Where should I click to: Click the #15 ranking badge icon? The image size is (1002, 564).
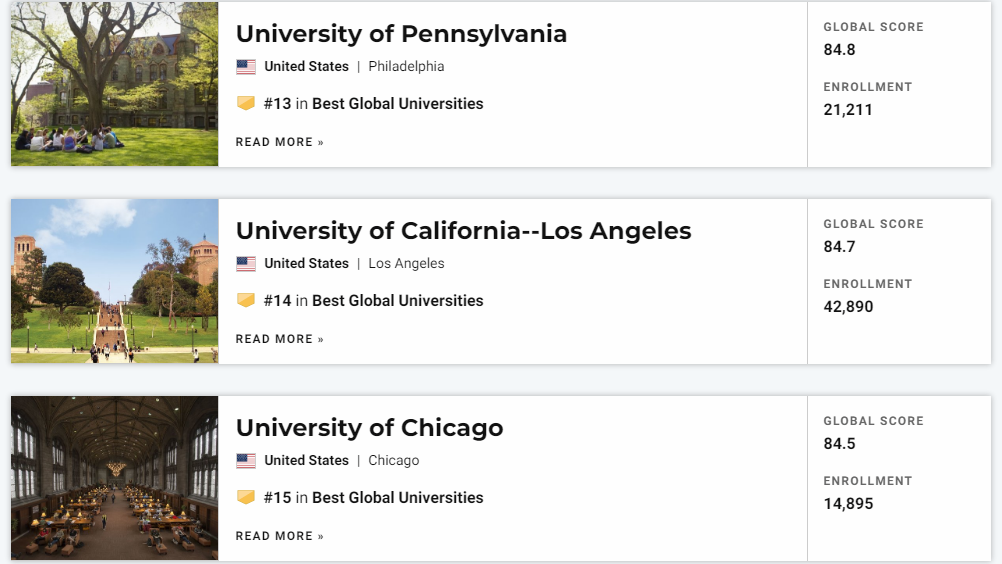(246, 497)
